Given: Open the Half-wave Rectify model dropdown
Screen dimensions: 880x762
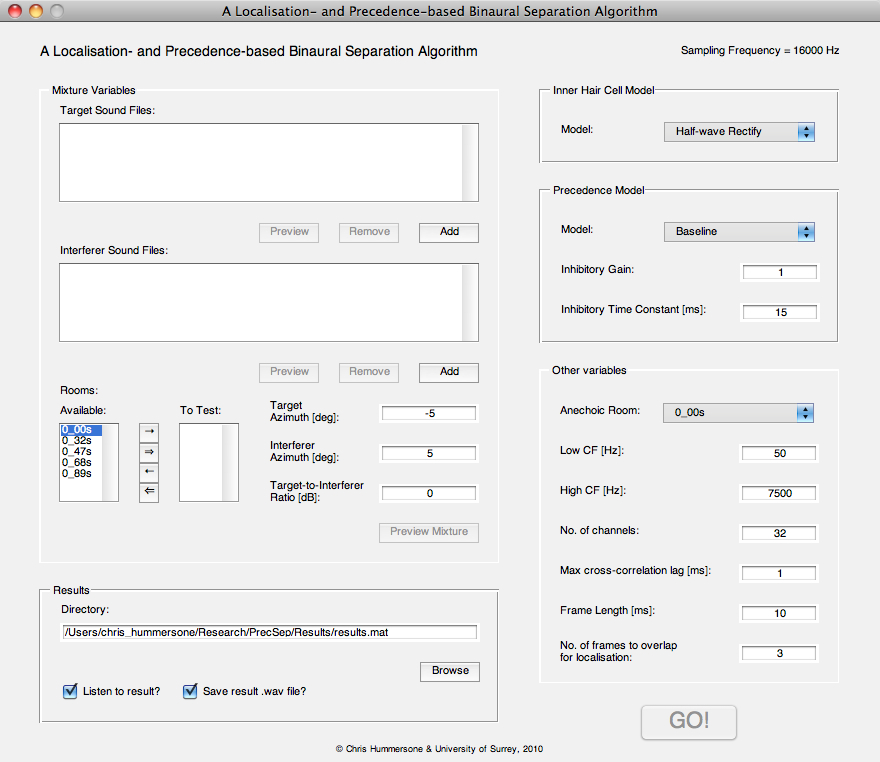Looking at the screenshot, I should click(739, 132).
